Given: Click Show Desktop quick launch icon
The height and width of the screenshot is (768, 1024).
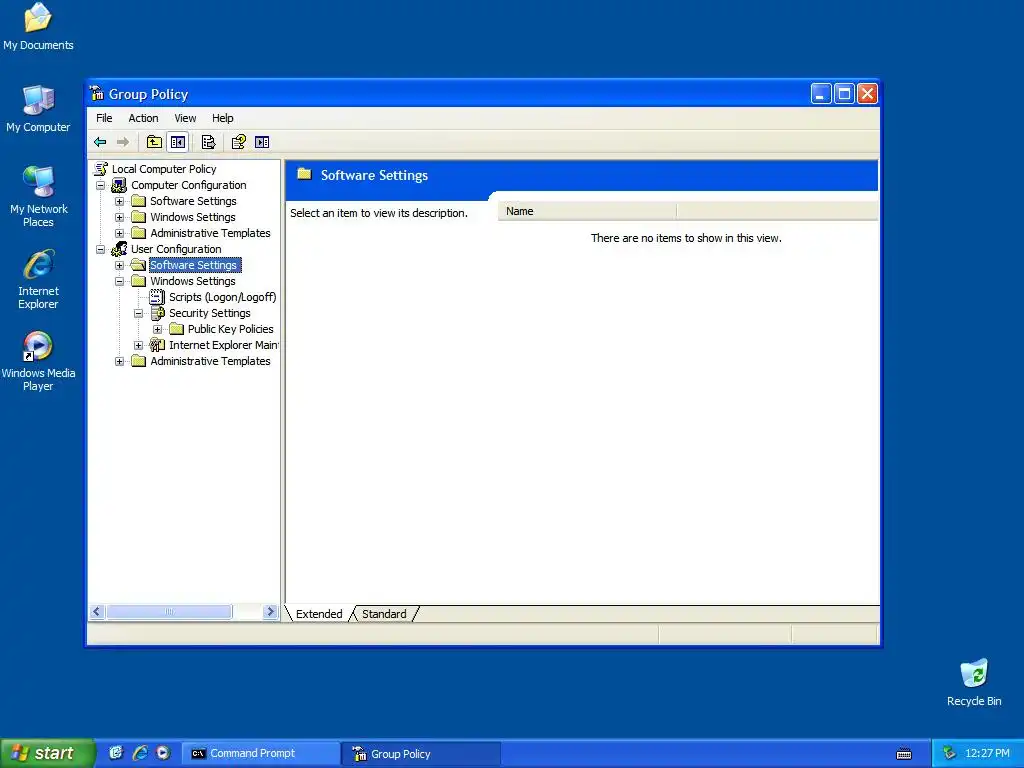Looking at the screenshot, I should coord(116,753).
